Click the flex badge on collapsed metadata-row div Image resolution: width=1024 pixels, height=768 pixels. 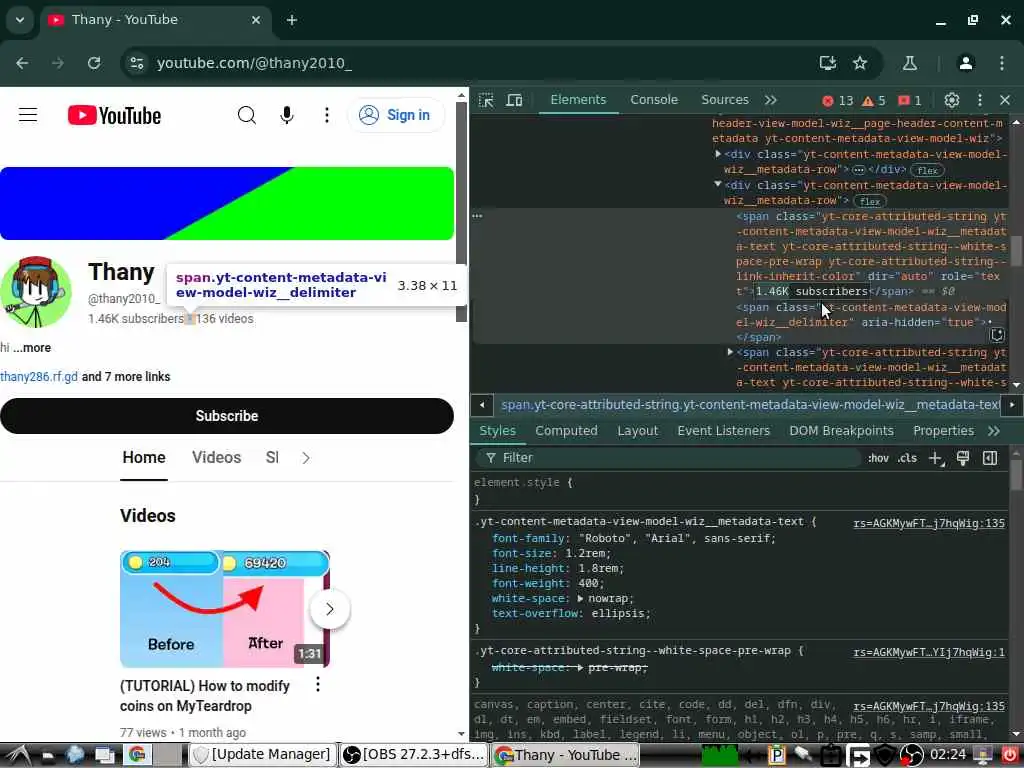tap(927, 170)
